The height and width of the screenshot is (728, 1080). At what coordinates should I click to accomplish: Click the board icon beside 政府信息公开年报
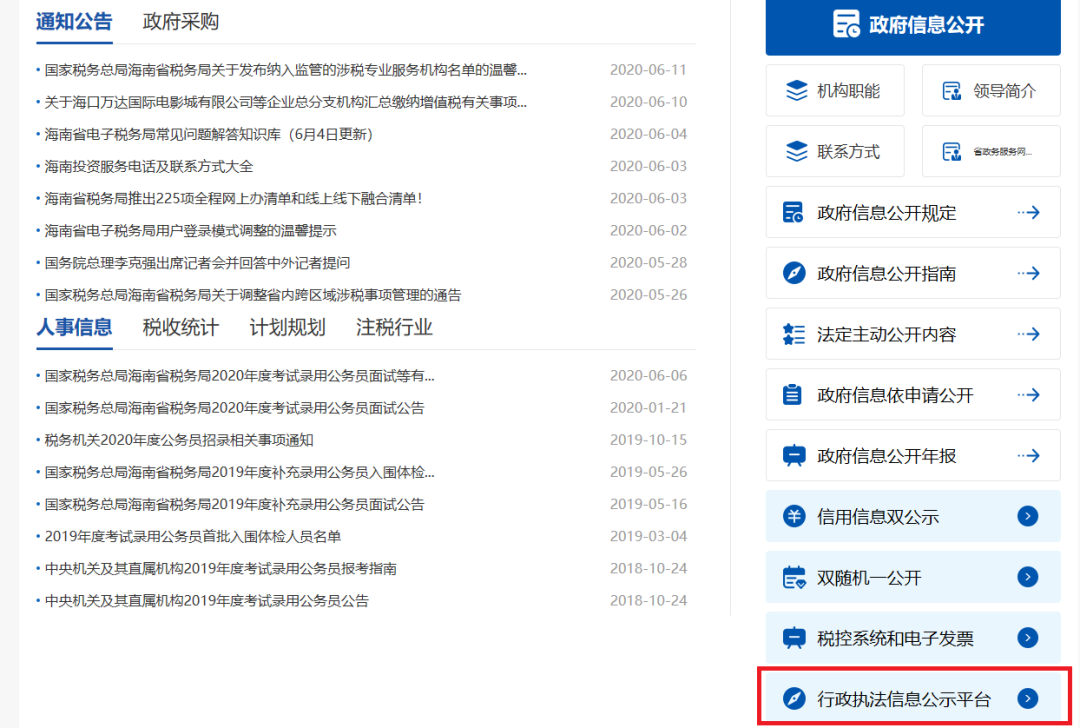coord(794,456)
